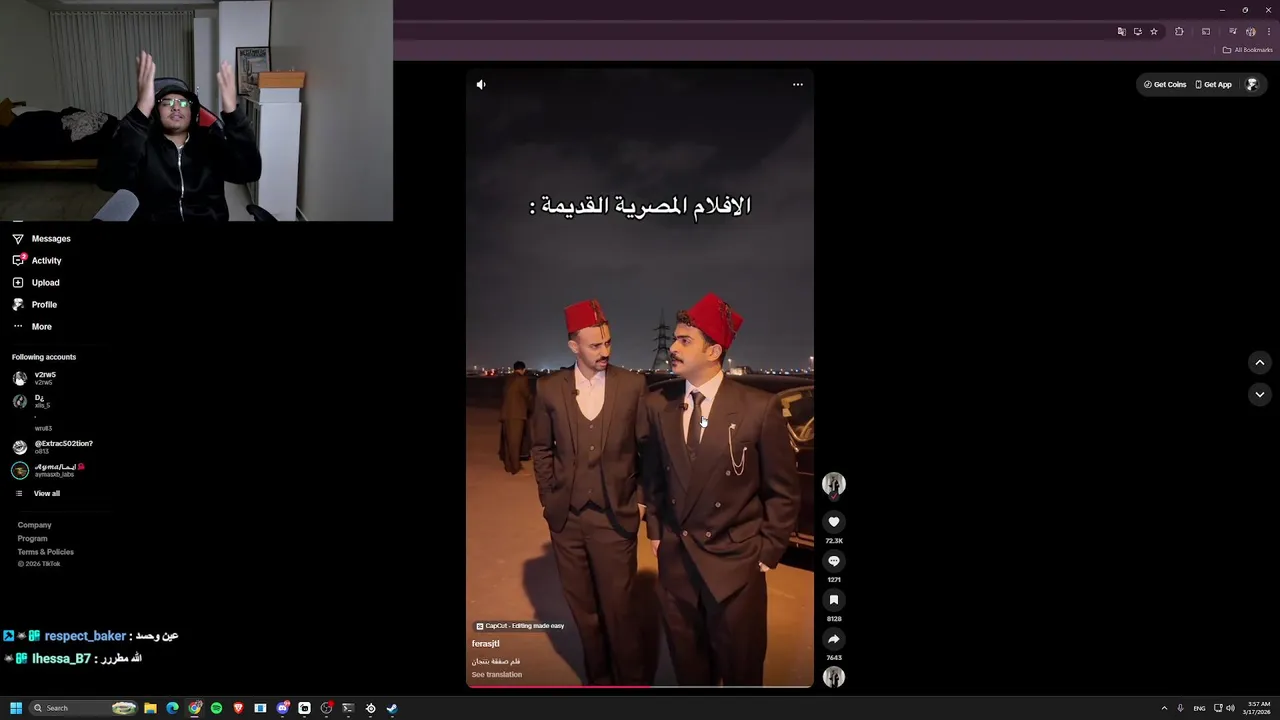Click the video to pause playback
This screenshot has height=720, width=1280.
[x=640, y=377]
